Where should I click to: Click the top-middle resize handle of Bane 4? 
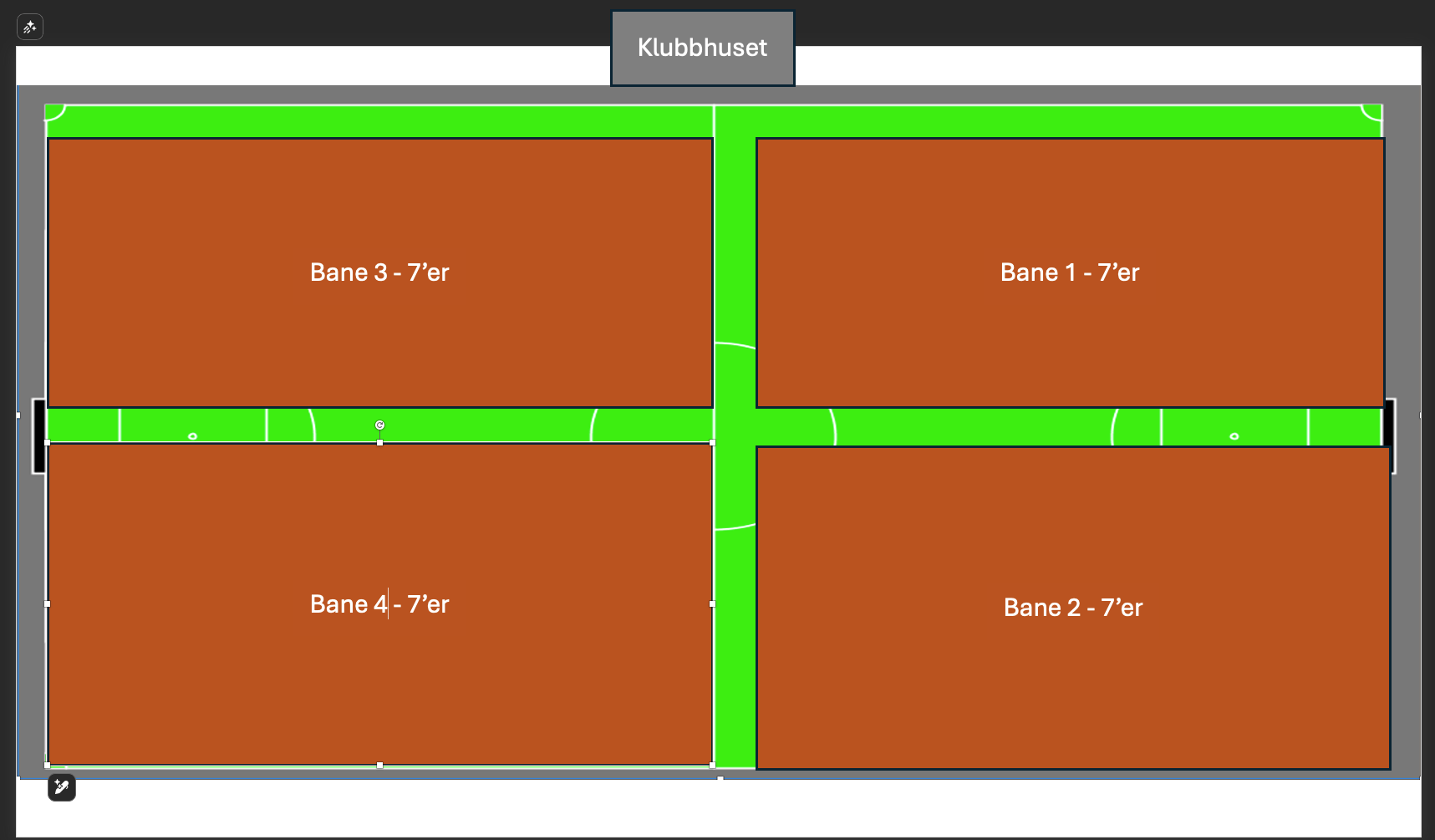click(380, 443)
